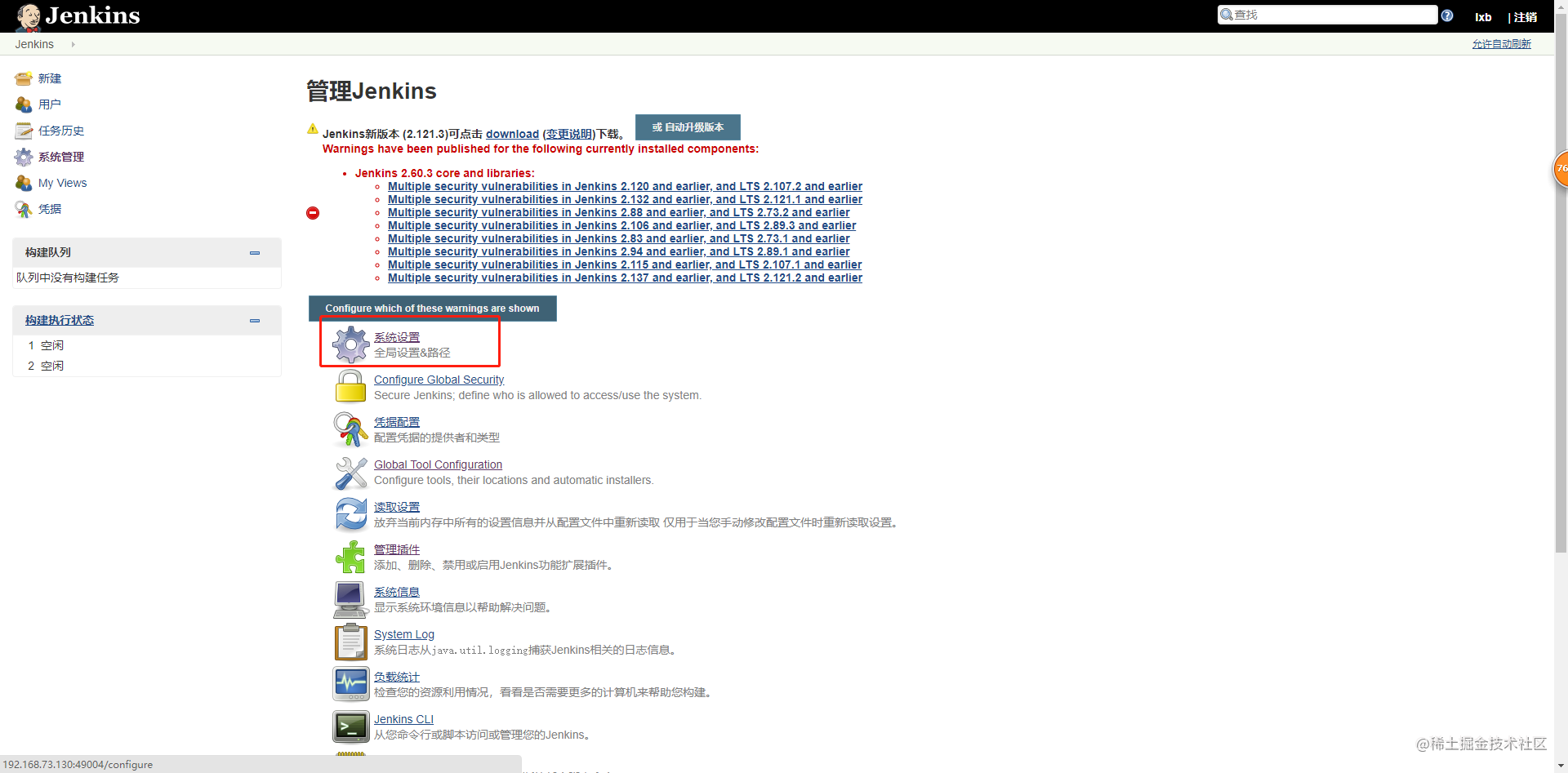The image size is (1568, 773).
Task: Click the 管理插件 puzzle piece icon
Action: point(351,557)
